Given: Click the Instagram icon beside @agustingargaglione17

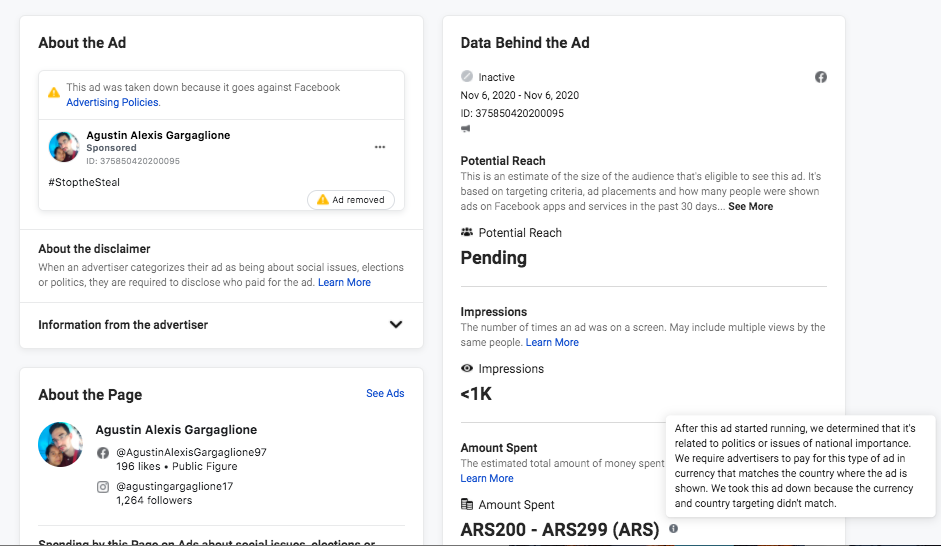Looking at the screenshot, I should click(102, 487).
